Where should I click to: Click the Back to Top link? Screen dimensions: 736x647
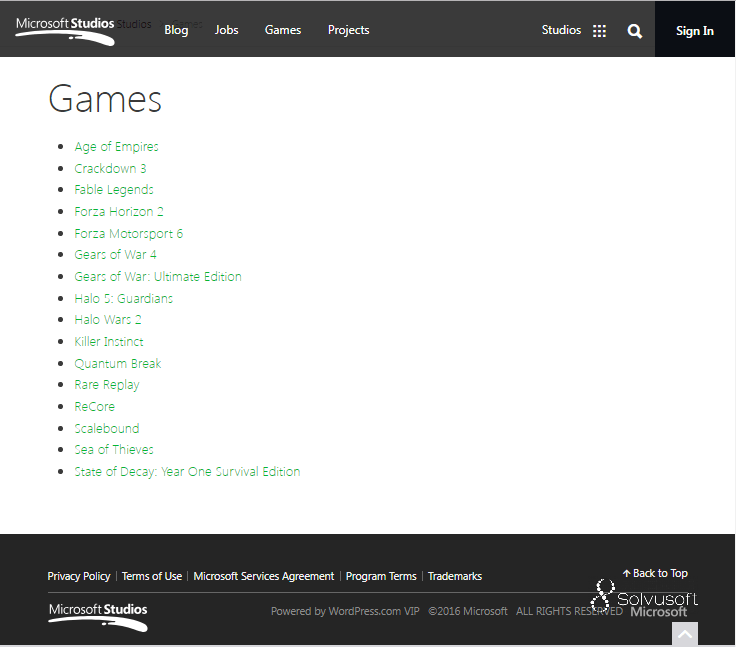tap(655, 573)
